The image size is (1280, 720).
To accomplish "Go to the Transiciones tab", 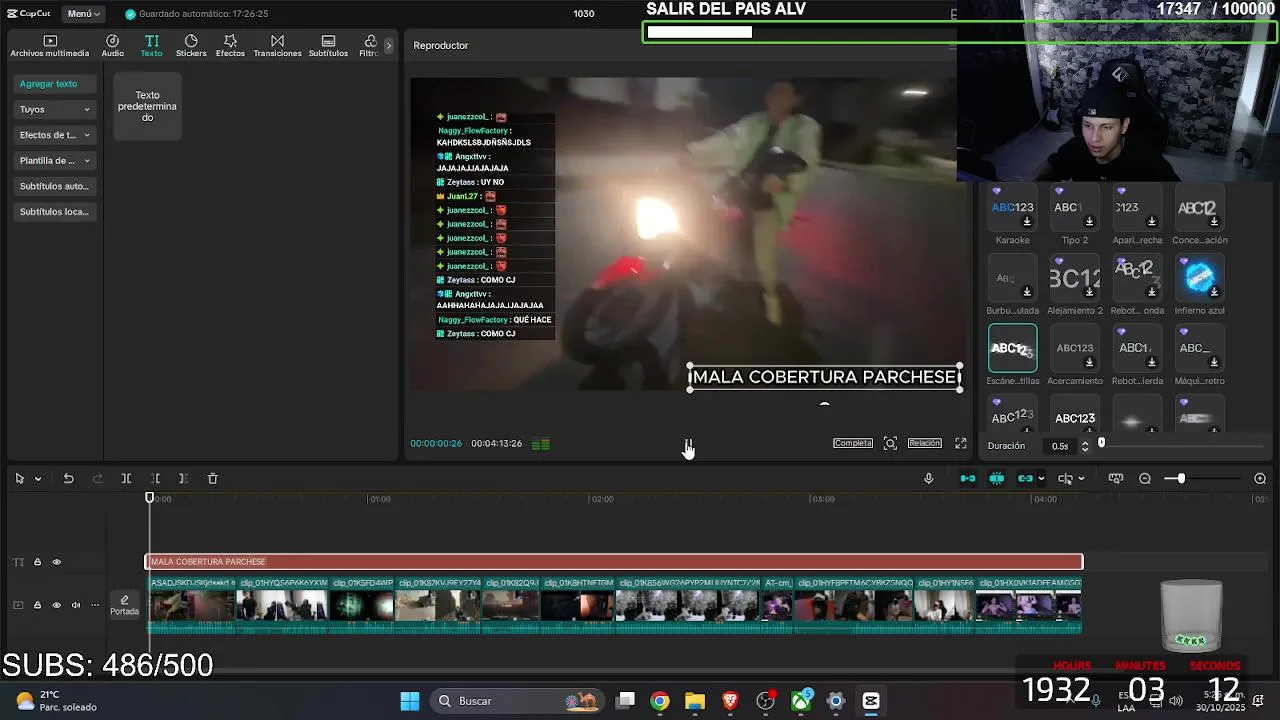I will click(x=277, y=46).
